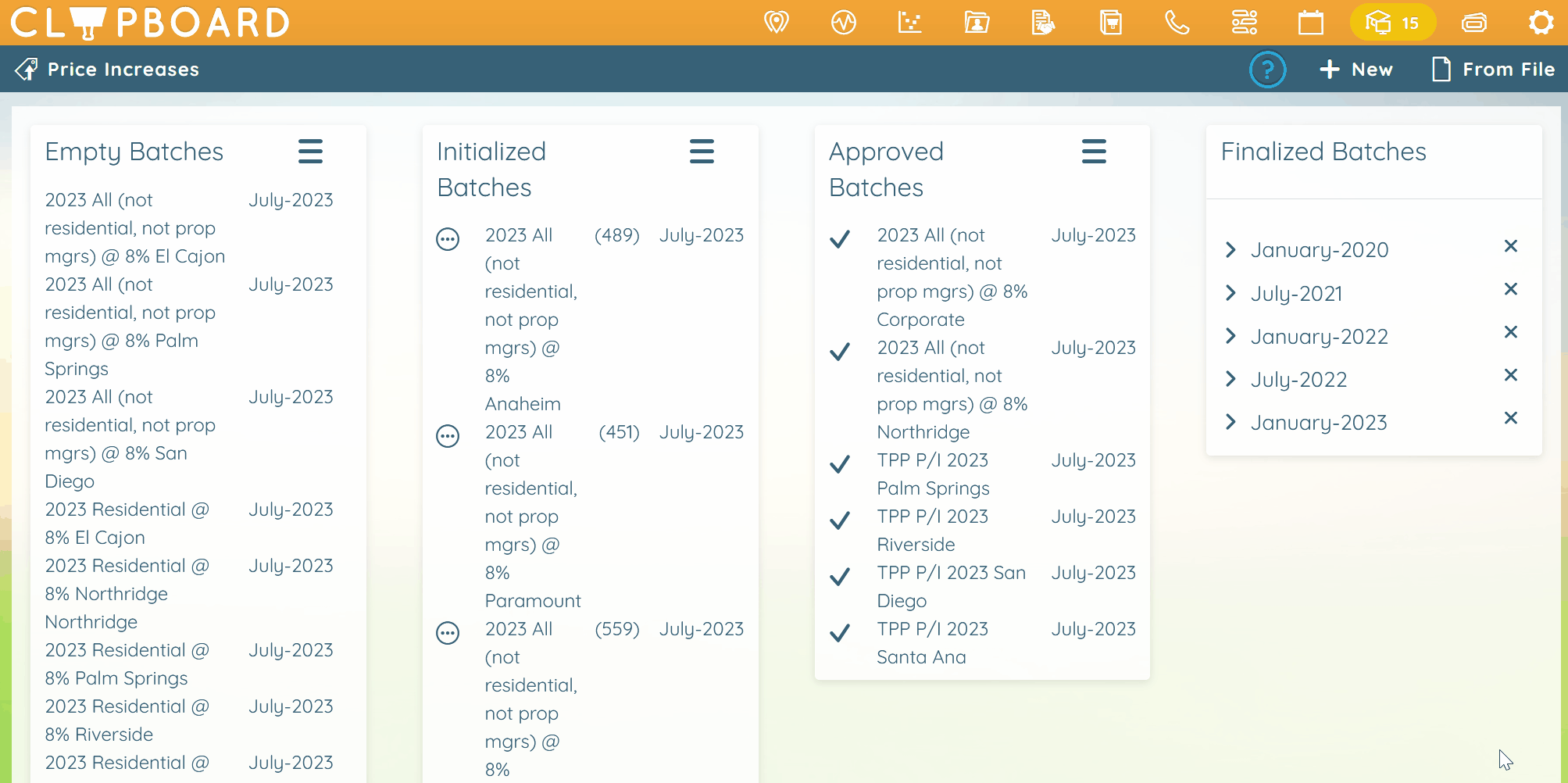Click the Clipboard logo

(x=150, y=22)
